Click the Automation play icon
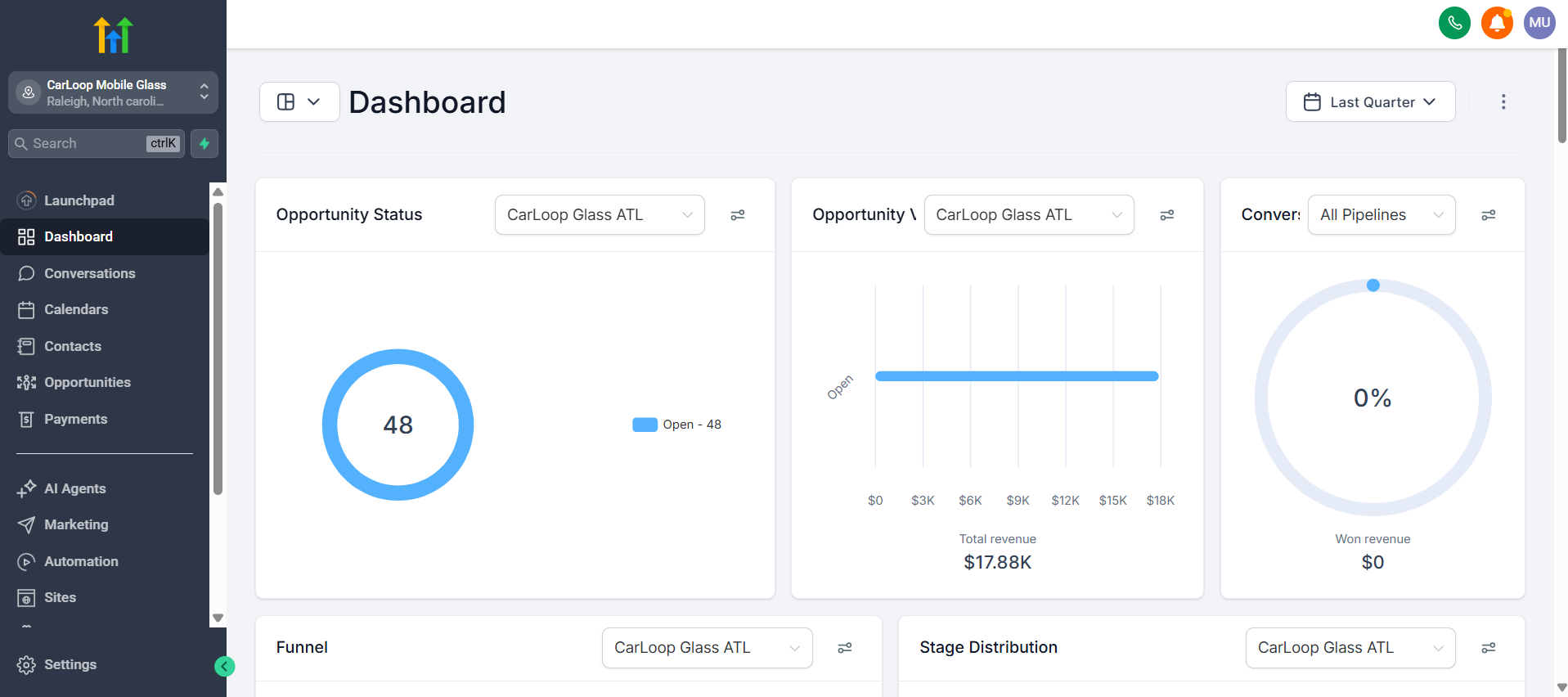1568x697 pixels. [27, 561]
